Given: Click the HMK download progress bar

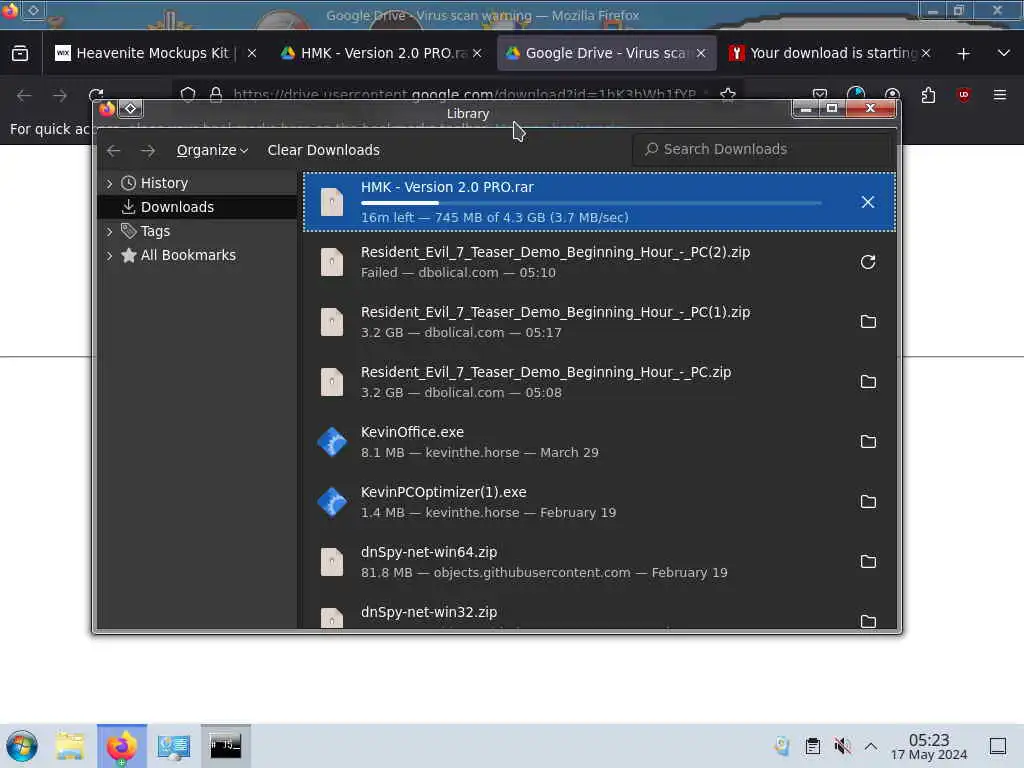Looking at the screenshot, I should 591,203.
